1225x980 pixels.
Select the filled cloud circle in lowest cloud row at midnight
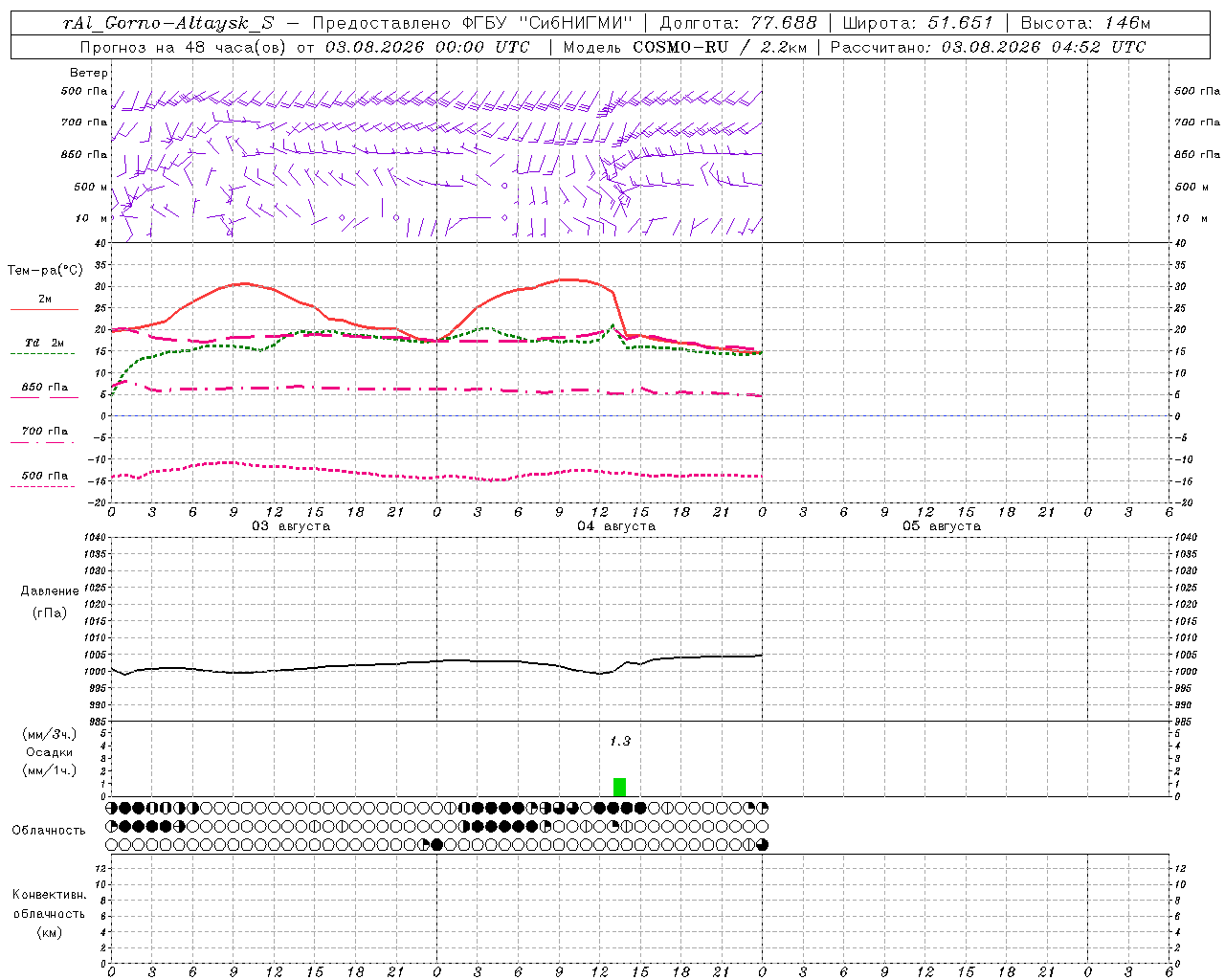pyautogui.click(x=437, y=844)
